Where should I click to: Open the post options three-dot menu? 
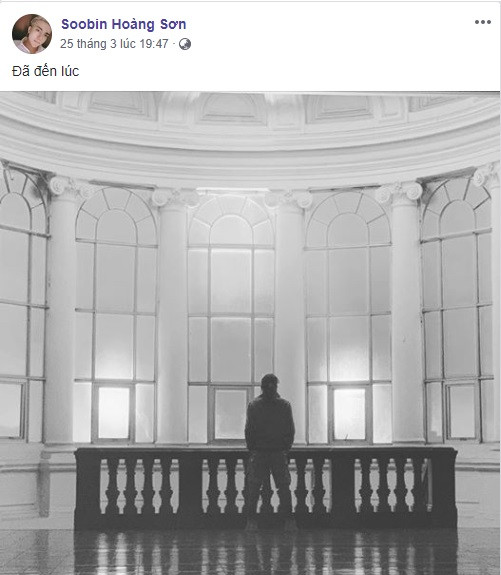pos(483,22)
